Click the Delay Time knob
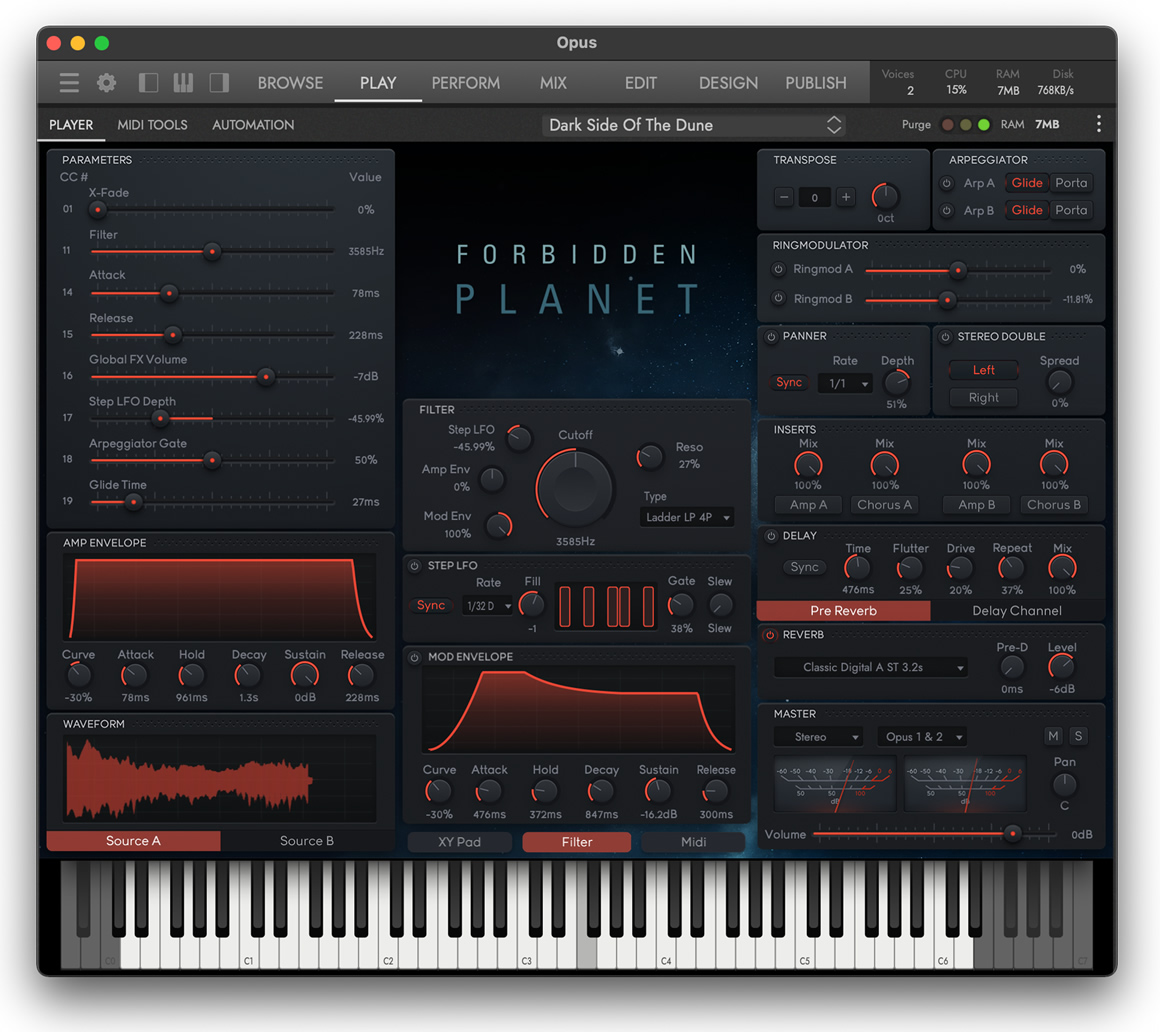This screenshot has width=1160, height=1032. click(857, 569)
